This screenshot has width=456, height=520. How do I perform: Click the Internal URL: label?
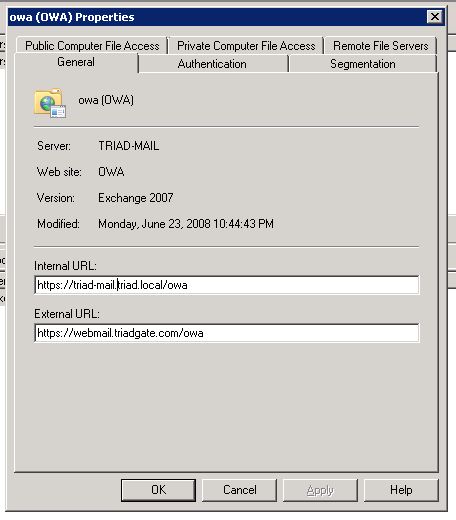(65, 266)
